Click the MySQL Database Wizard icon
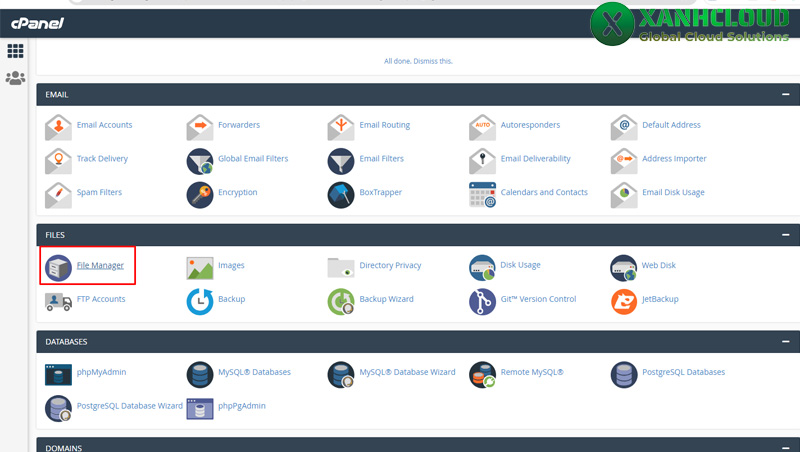800x452 pixels. pyautogui.click(x=341, y=374)
